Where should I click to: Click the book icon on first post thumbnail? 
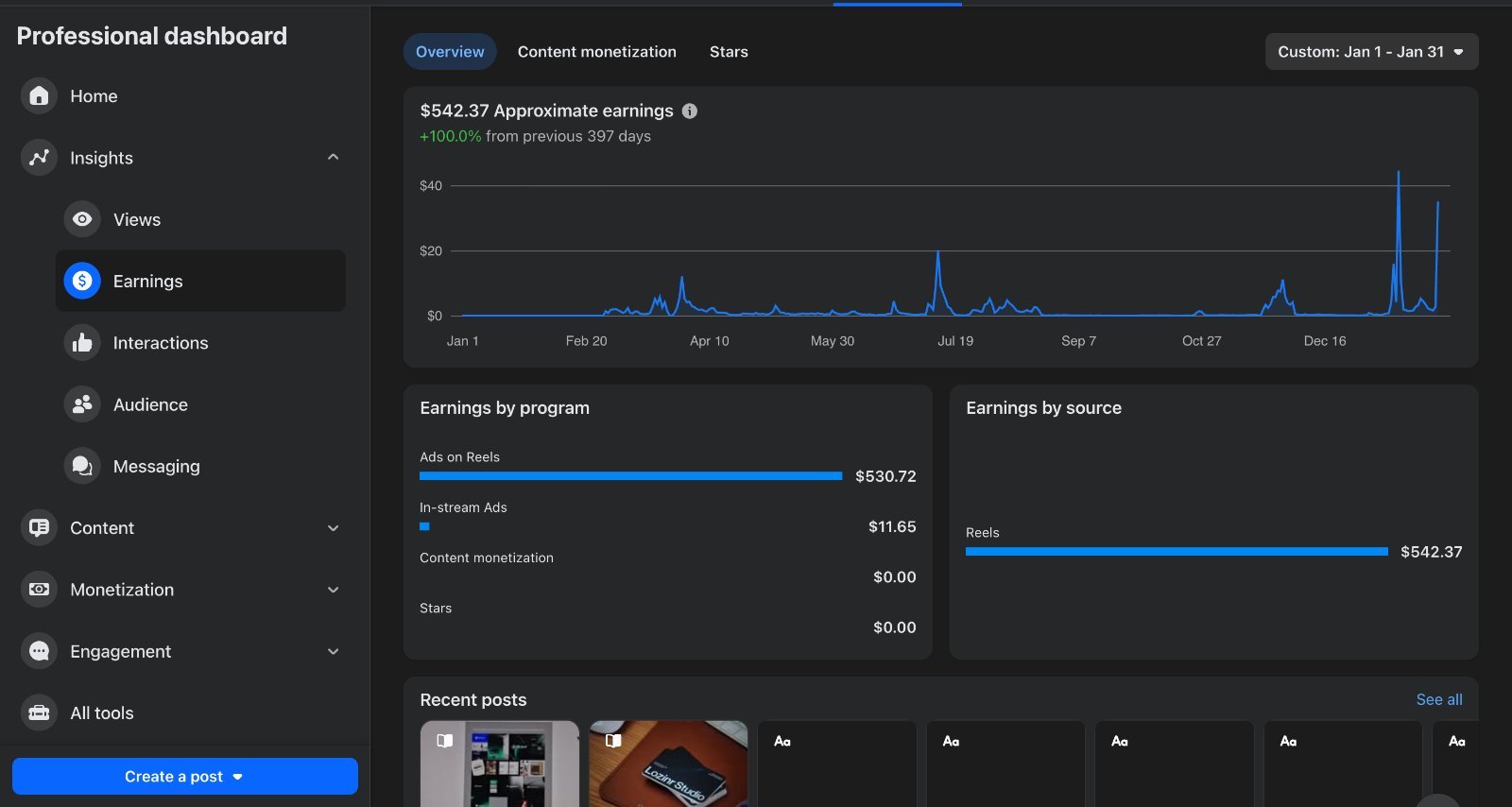coord(444,741)
